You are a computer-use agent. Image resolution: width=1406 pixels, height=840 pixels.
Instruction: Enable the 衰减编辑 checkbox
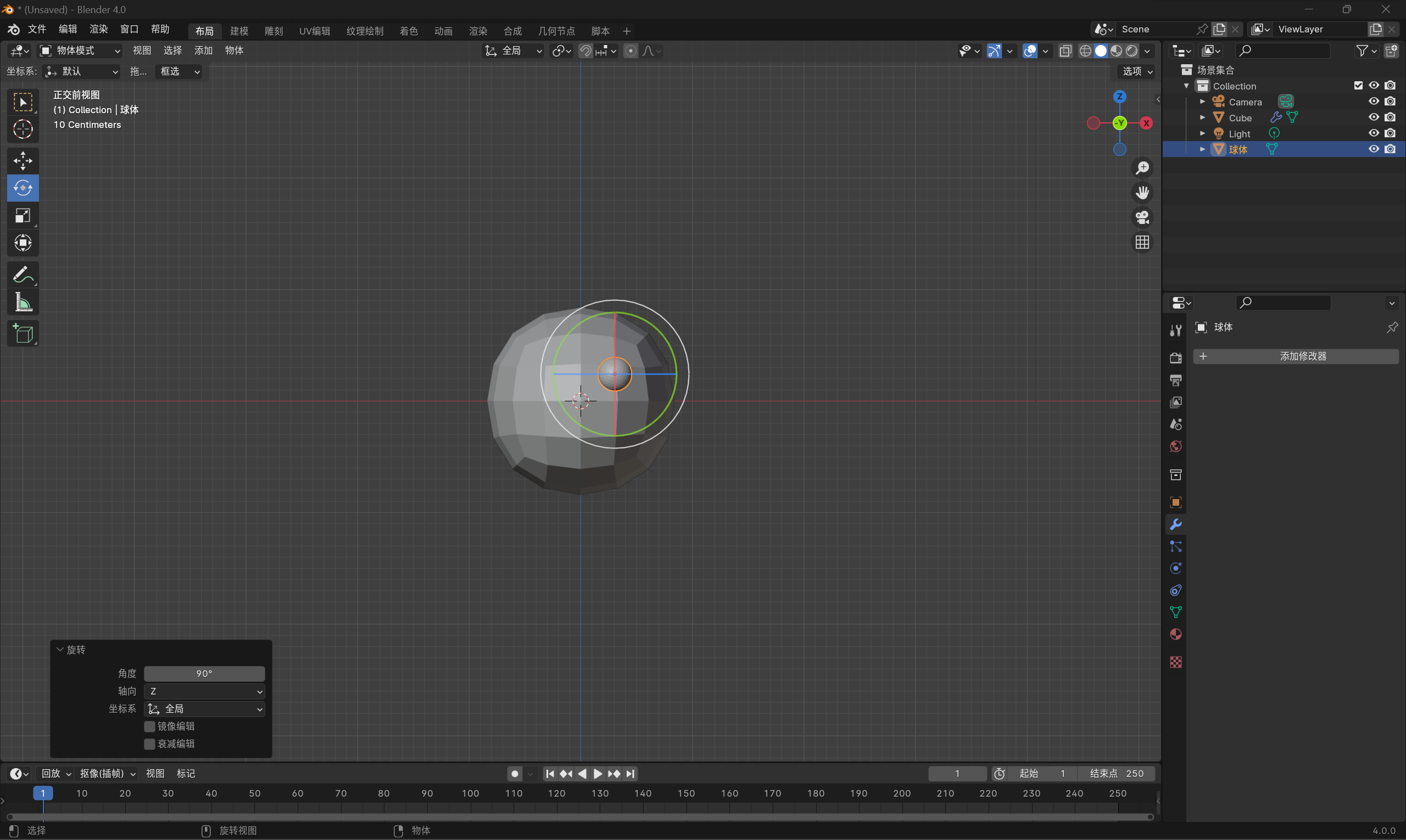pyautogui.click(x=149, y=744)
